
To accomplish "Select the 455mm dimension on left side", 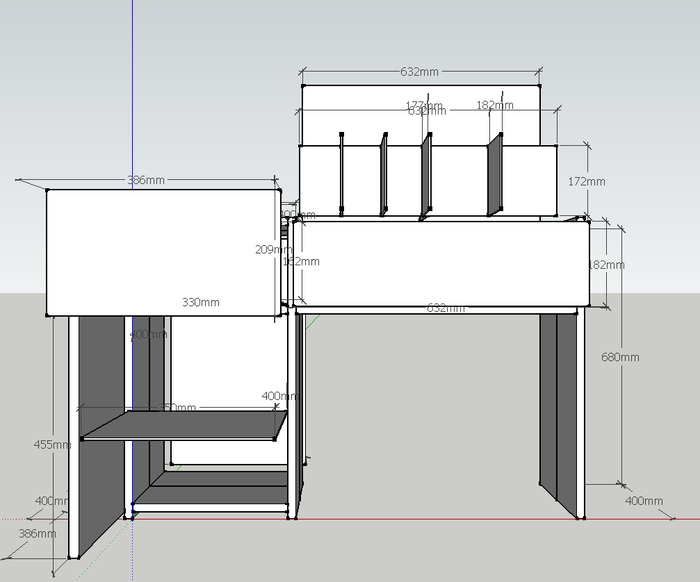I will tap(52, 444).
